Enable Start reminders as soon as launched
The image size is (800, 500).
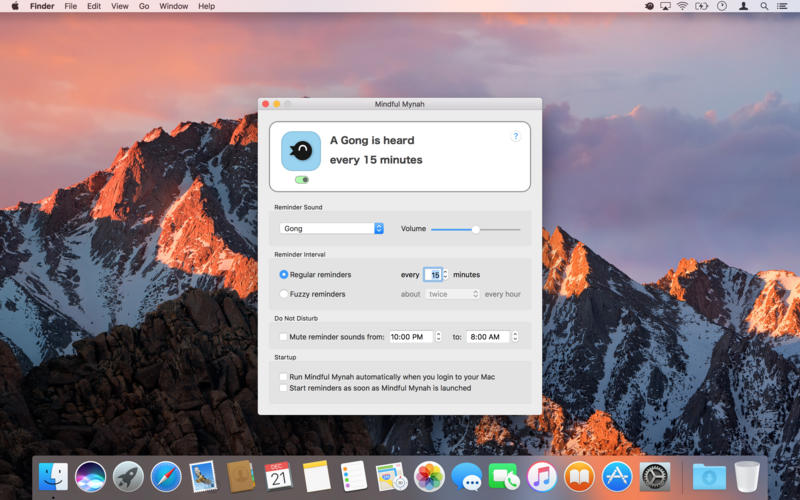pyautogui.click(x=284, y=388)
